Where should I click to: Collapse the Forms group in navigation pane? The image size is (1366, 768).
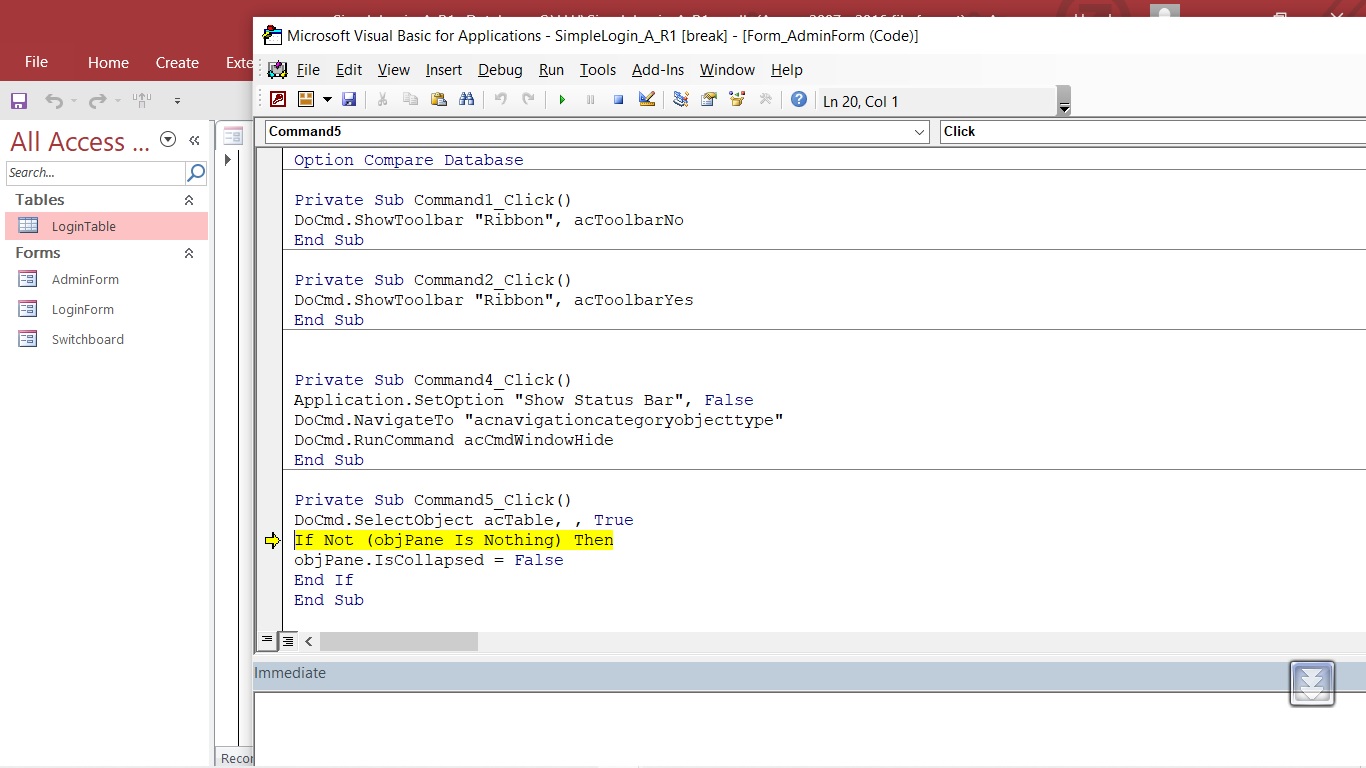pos(189,253)
